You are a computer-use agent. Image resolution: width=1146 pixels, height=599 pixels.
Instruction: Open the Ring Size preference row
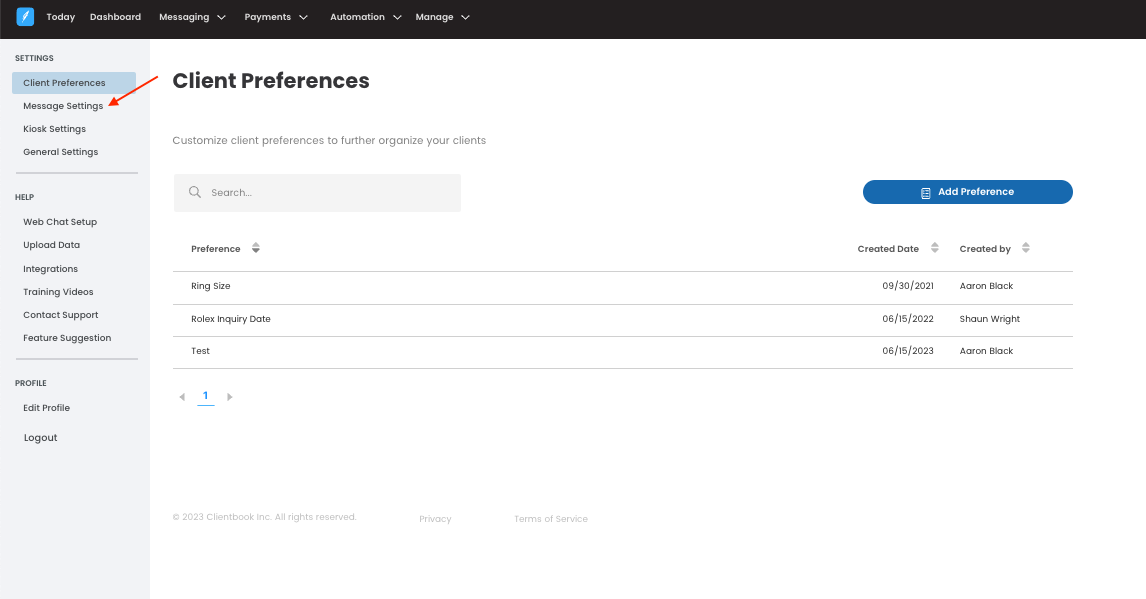[211, 286]
